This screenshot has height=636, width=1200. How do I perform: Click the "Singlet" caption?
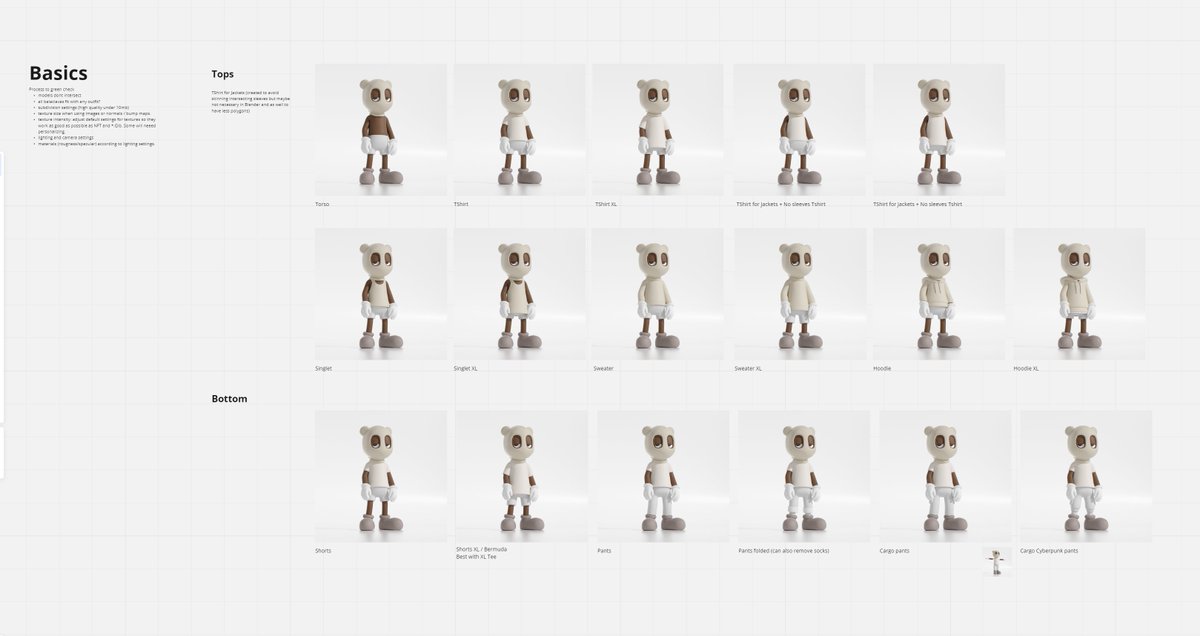(x=323, y=368)
